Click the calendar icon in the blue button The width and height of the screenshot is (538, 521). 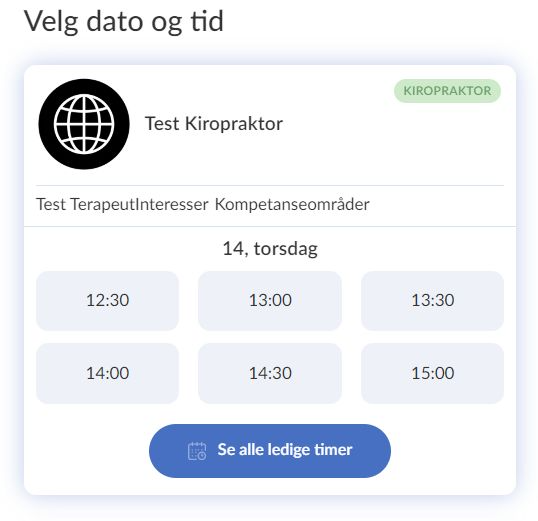pos(197,451)
